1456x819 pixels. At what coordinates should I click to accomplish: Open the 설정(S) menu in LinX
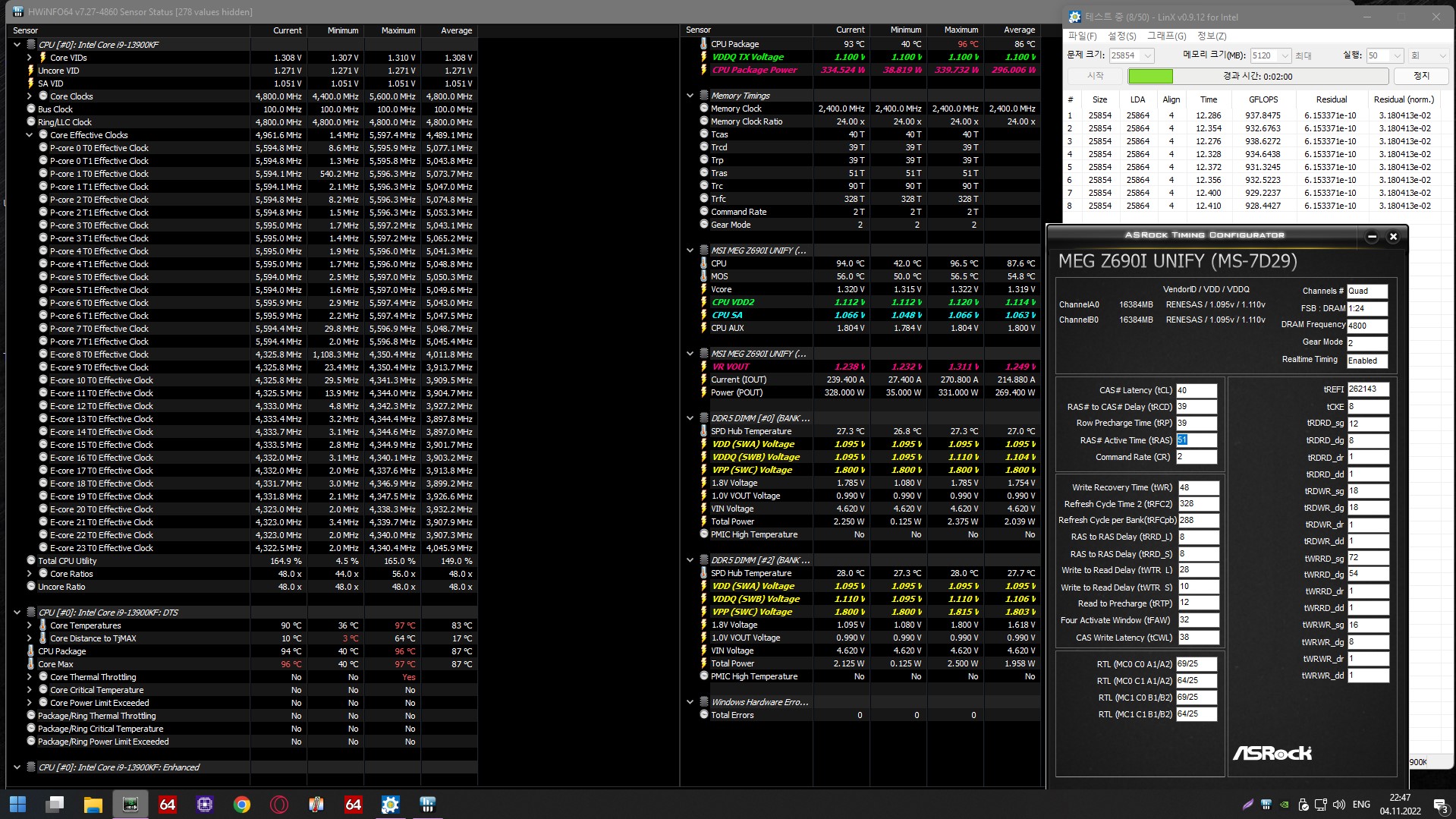(1121, 36)
